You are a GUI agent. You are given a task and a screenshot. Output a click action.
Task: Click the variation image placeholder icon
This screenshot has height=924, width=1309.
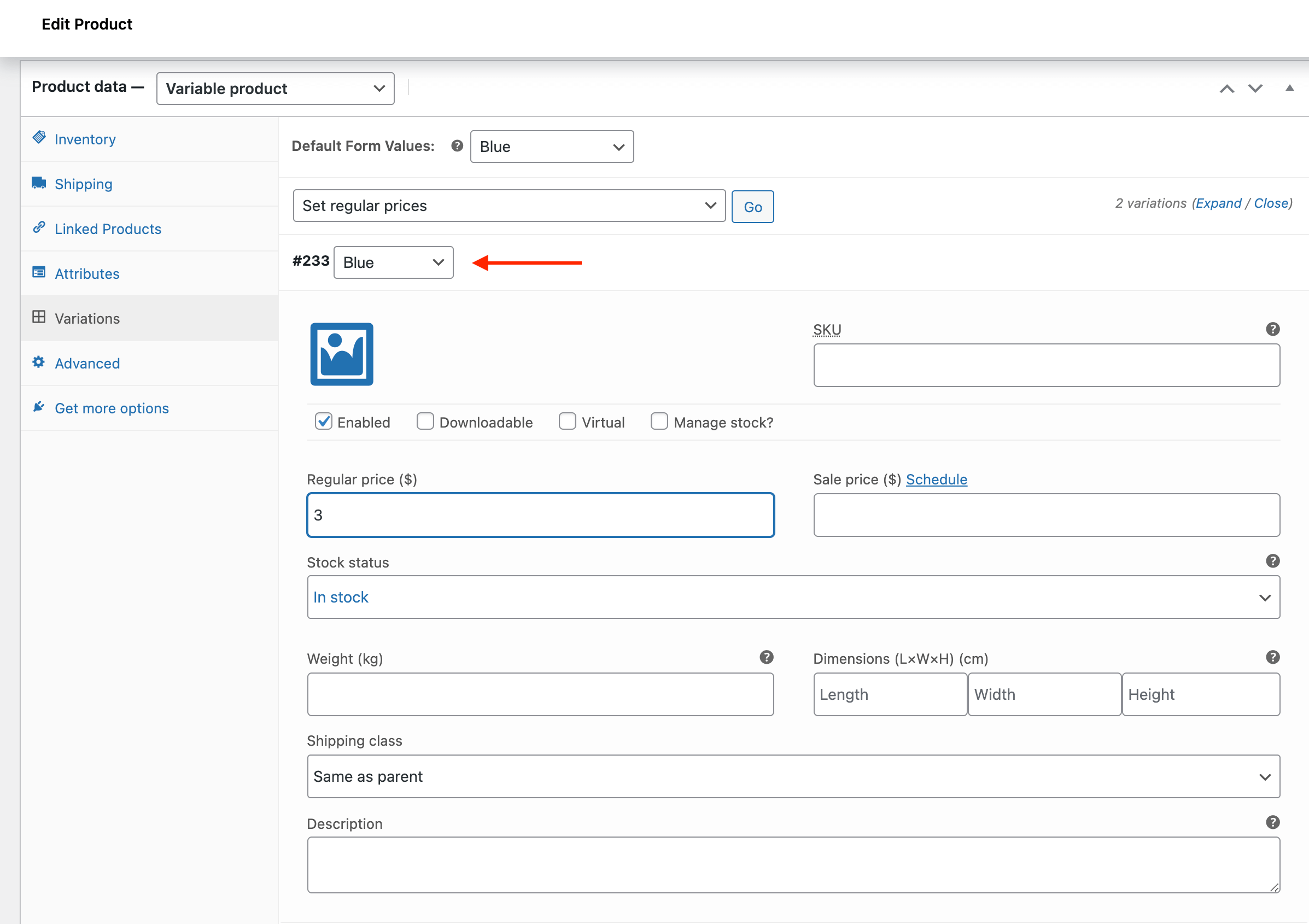(x=342, y=354)
